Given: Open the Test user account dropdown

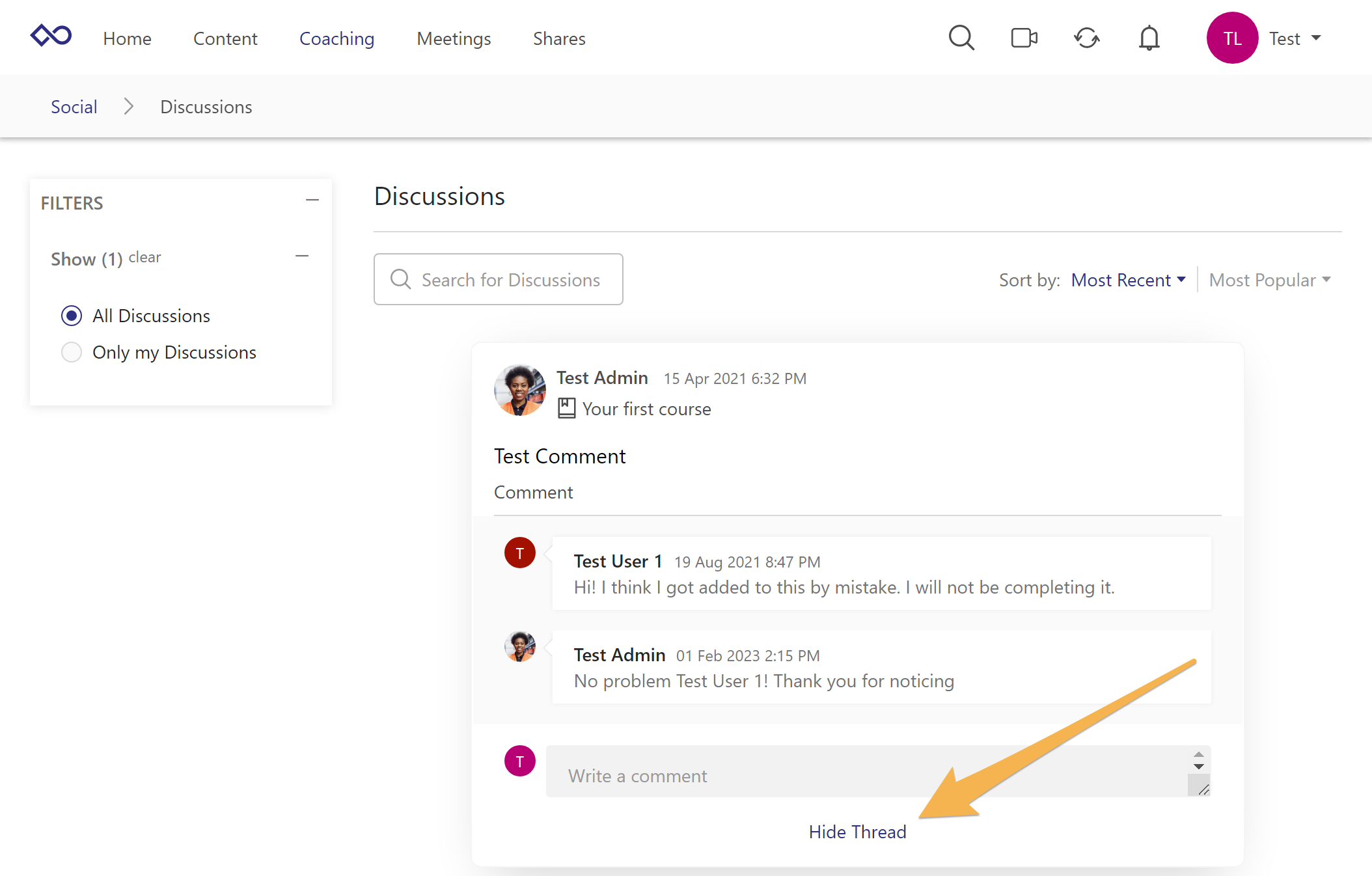Looking at the screenshot, I should tap(1295, 38).
